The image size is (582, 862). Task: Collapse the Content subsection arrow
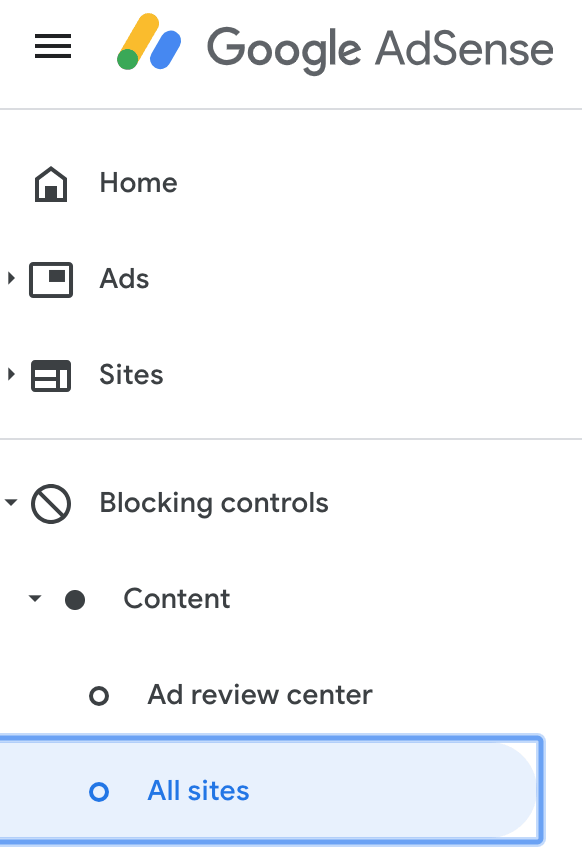coord(35,598)
